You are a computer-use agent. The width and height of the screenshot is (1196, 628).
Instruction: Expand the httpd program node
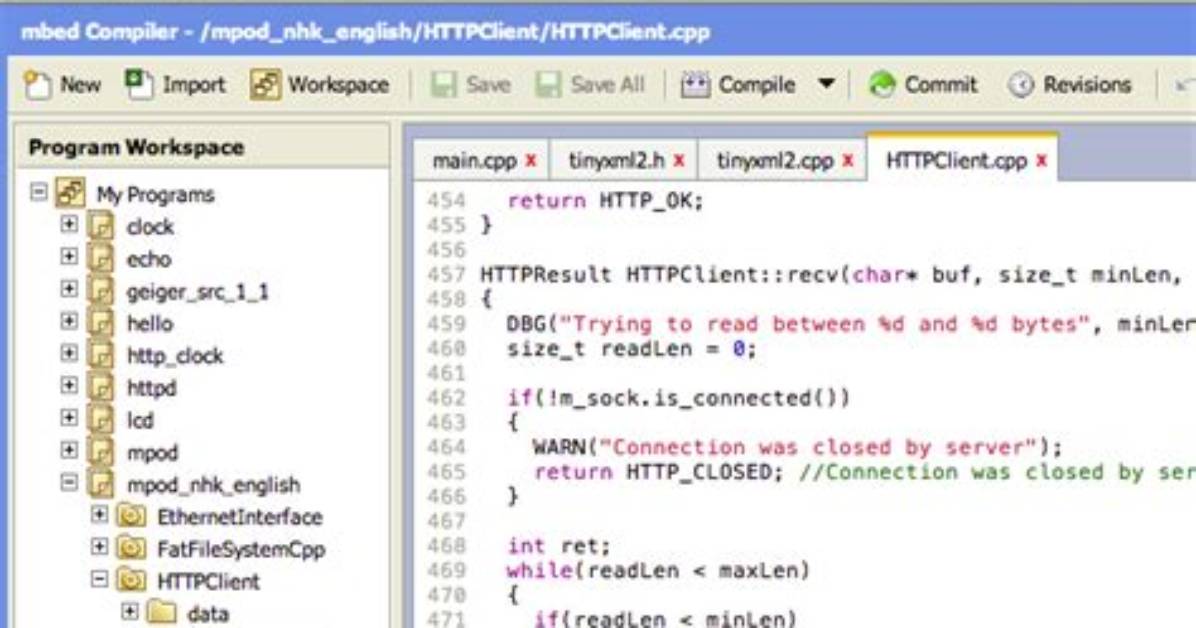69,385
